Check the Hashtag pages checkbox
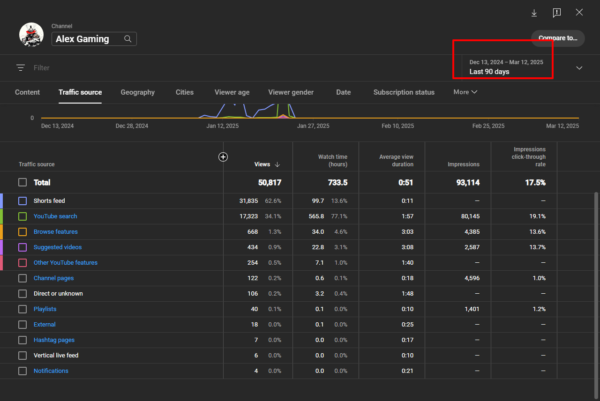Viewport: 600px width, 401px height. [23, 340]
